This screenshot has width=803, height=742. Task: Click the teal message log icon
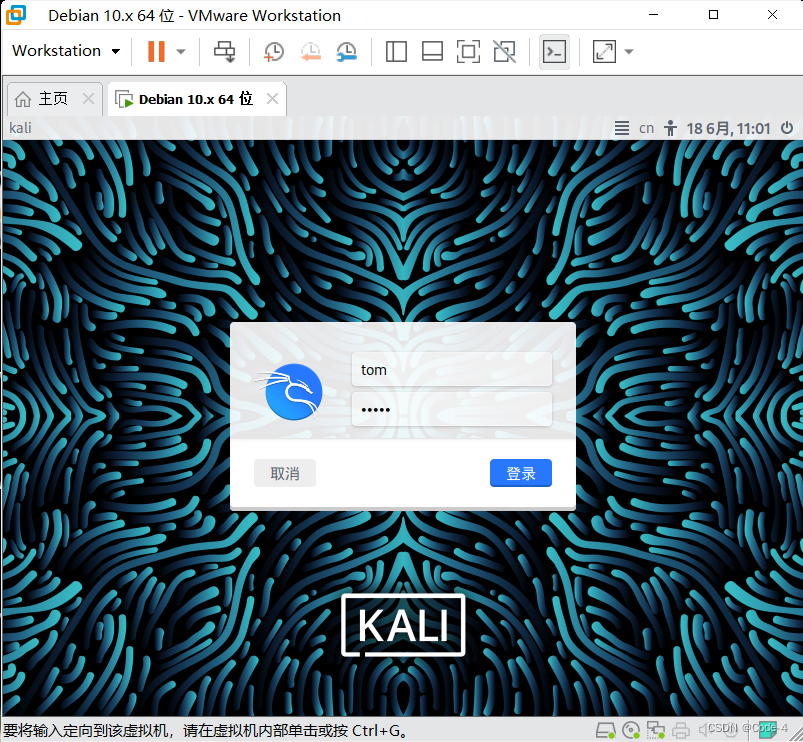click(x=767, y=730)
